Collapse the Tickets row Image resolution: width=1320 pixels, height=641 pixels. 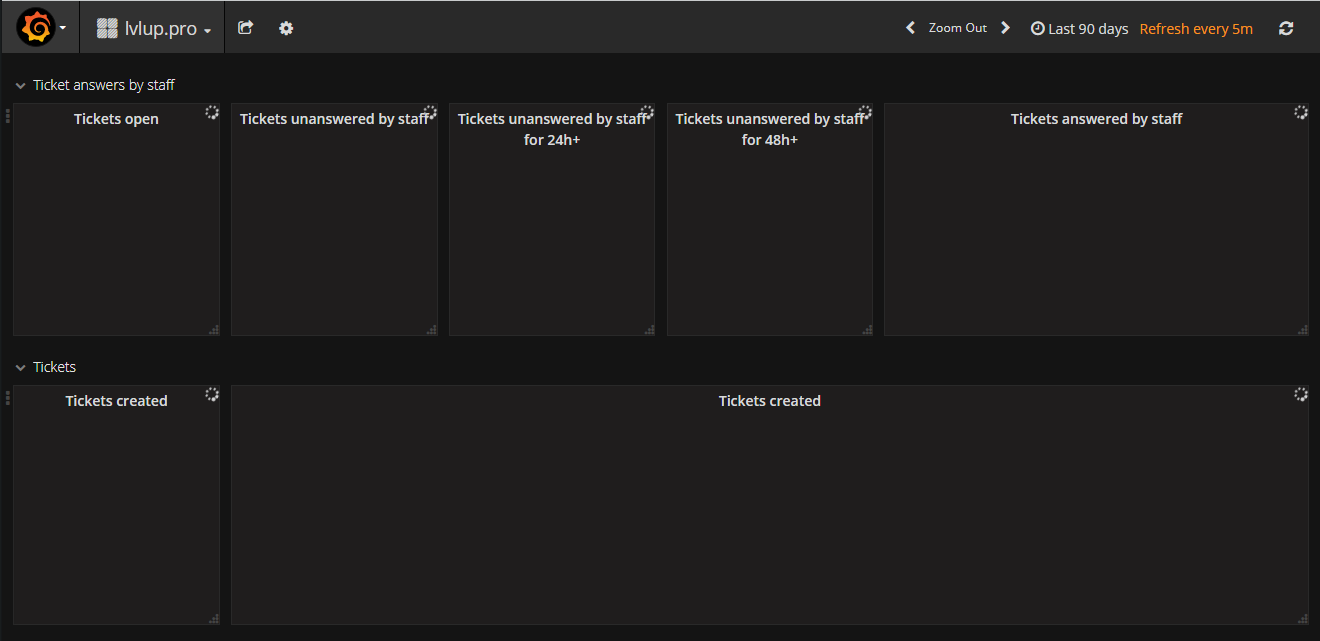click(x=20, y=368)
